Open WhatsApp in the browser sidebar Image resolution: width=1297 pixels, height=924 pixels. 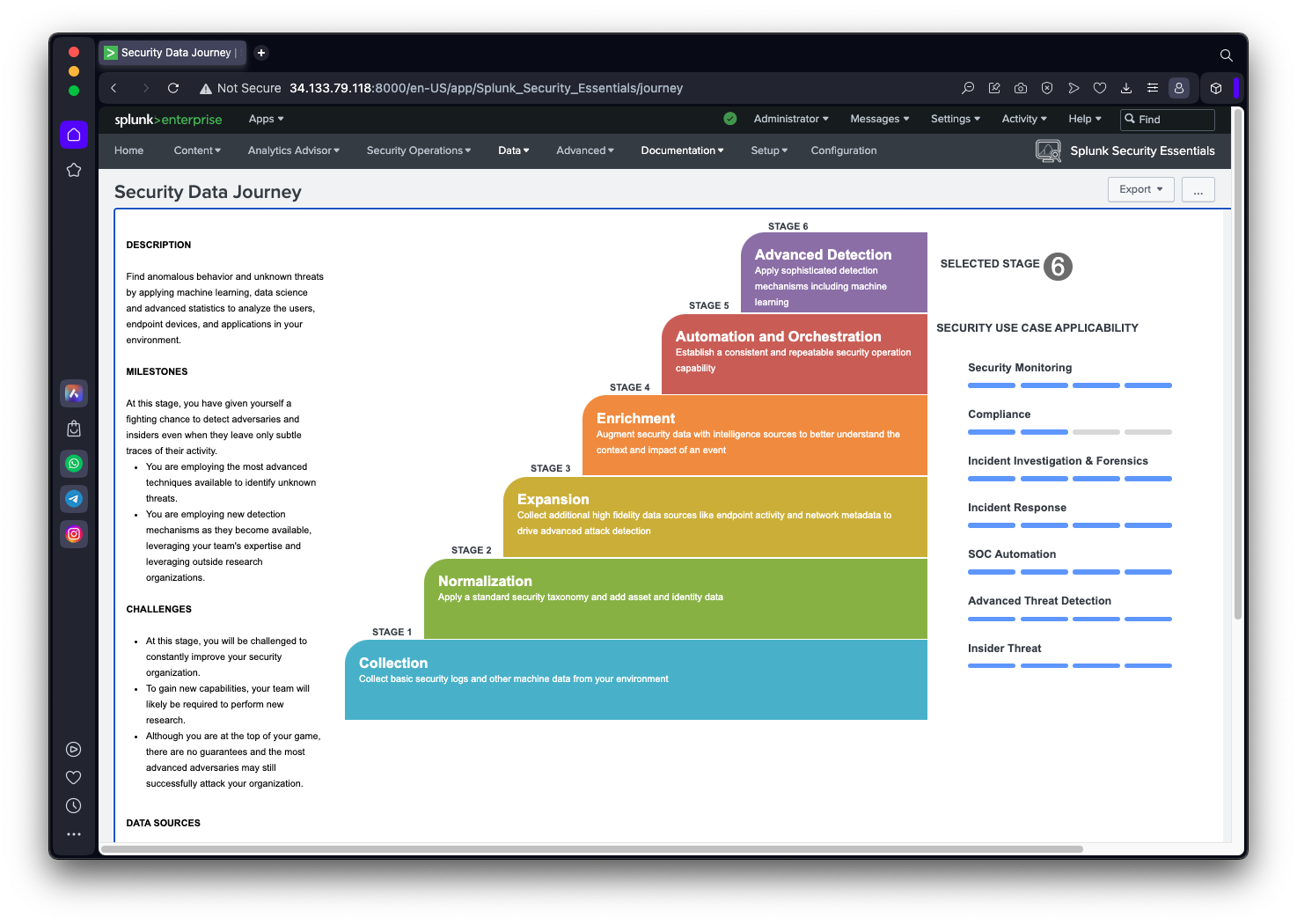click(74, 464)
